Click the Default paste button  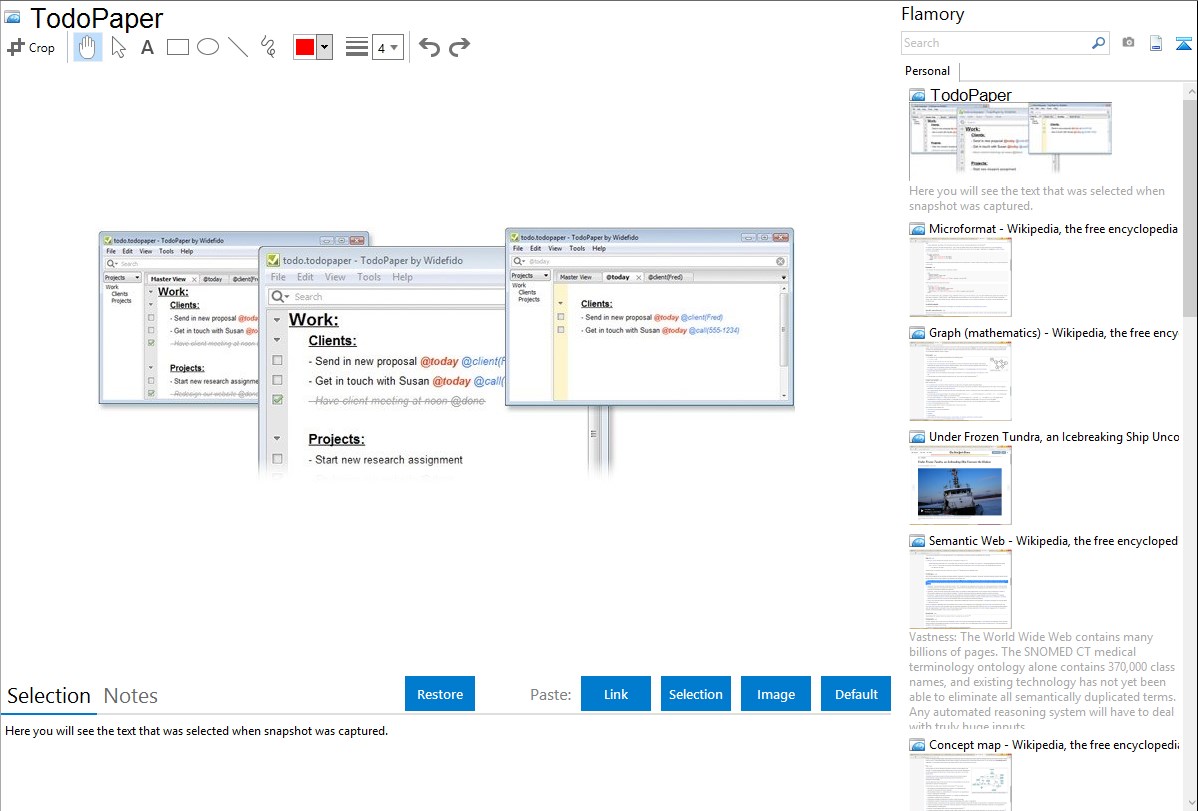pyautogui.click(x=856, y=694)
